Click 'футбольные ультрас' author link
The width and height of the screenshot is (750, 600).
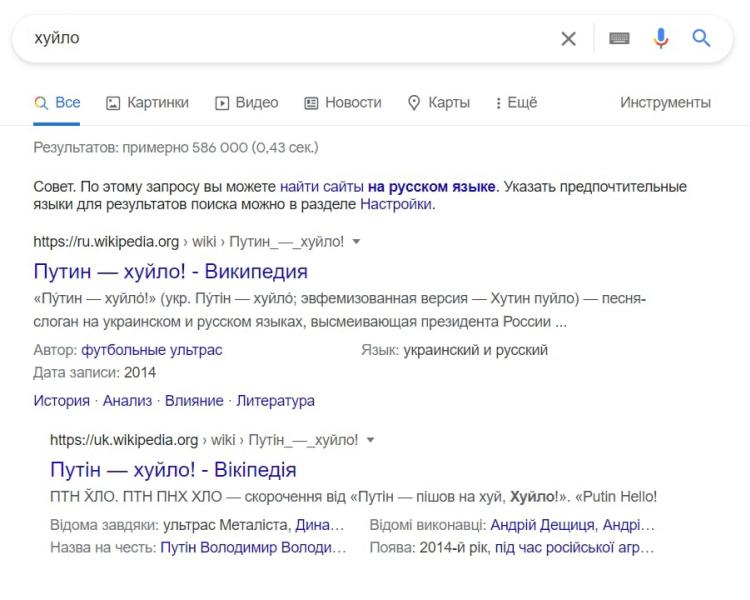pyautogui.click(x=152, y=350)
